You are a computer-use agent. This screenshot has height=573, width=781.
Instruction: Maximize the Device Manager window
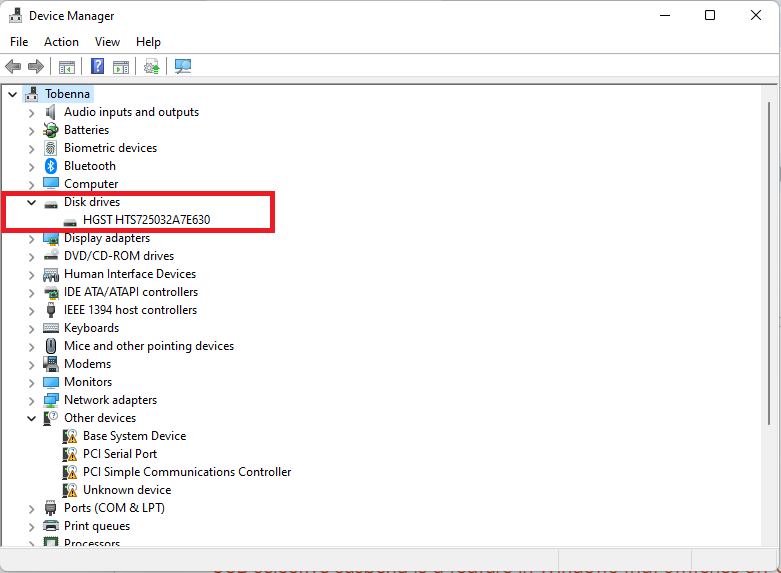pos(710,15)
